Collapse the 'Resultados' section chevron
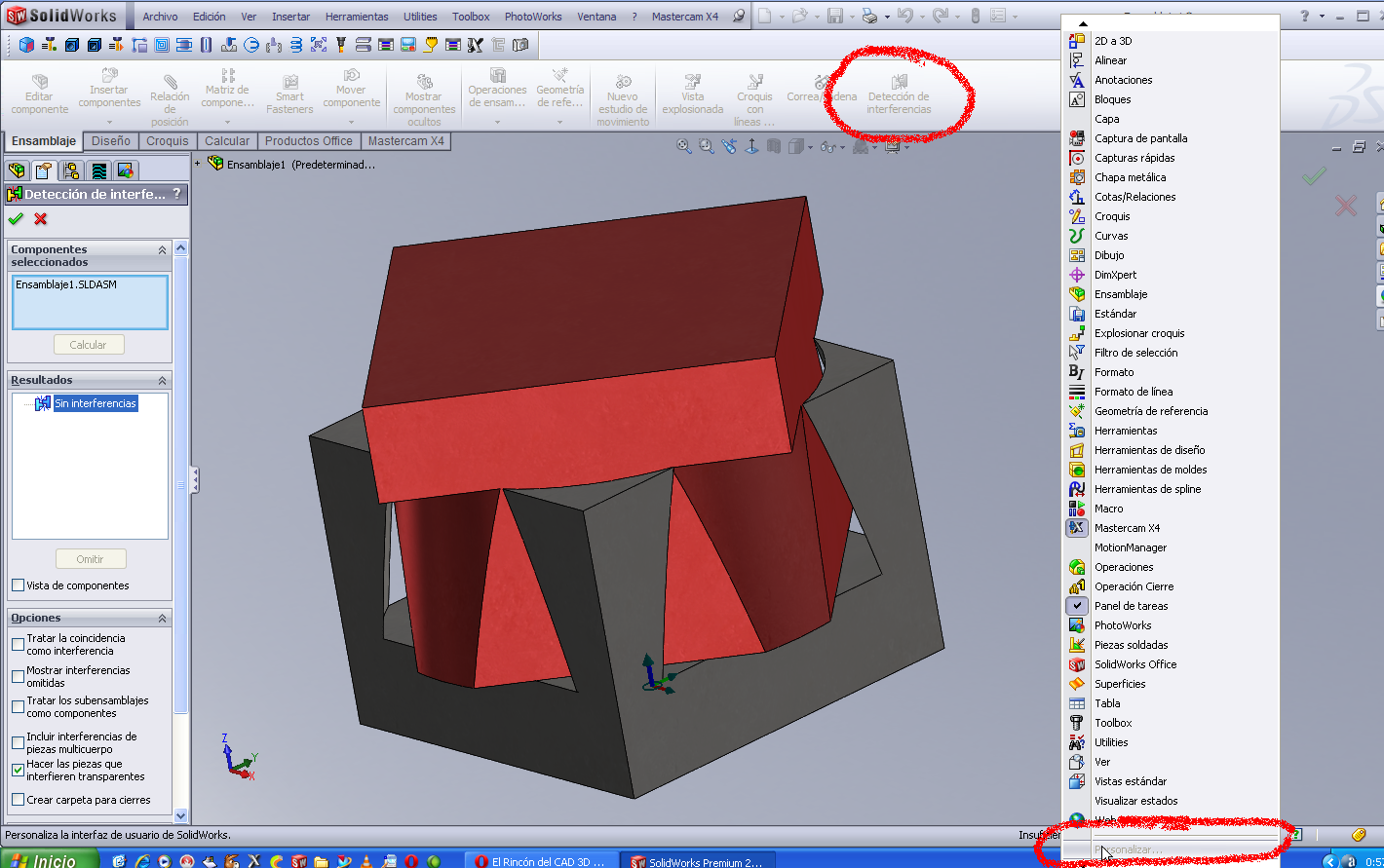This screenshot has width=1384, height=868. tap(162, 381)
